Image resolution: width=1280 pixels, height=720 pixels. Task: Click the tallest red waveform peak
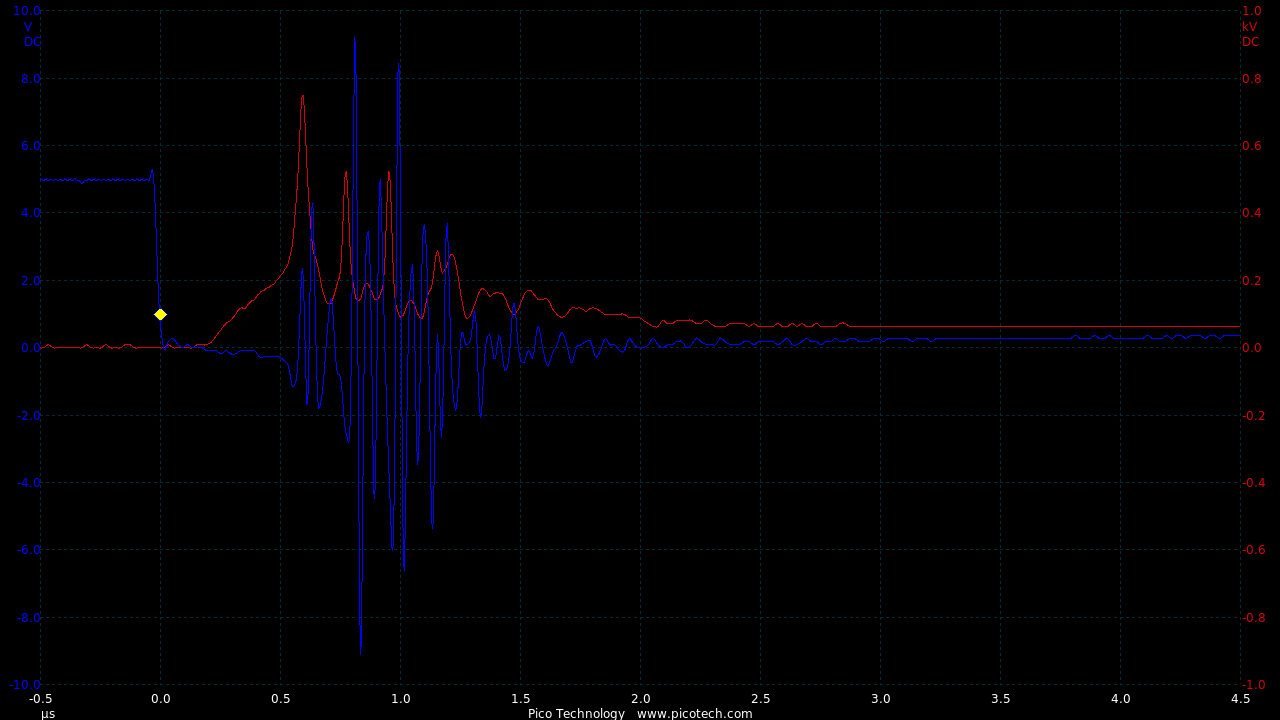pyautogui.click(x=302, y=97)
